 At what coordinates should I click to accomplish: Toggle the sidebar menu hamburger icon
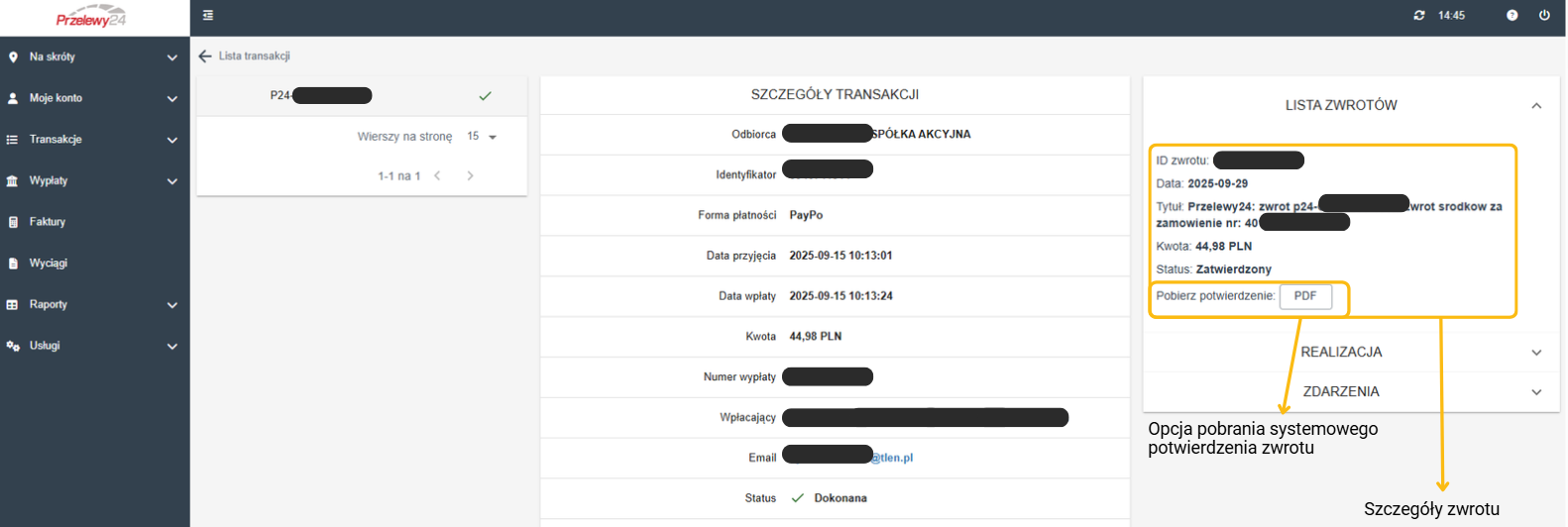click(208, 16)
